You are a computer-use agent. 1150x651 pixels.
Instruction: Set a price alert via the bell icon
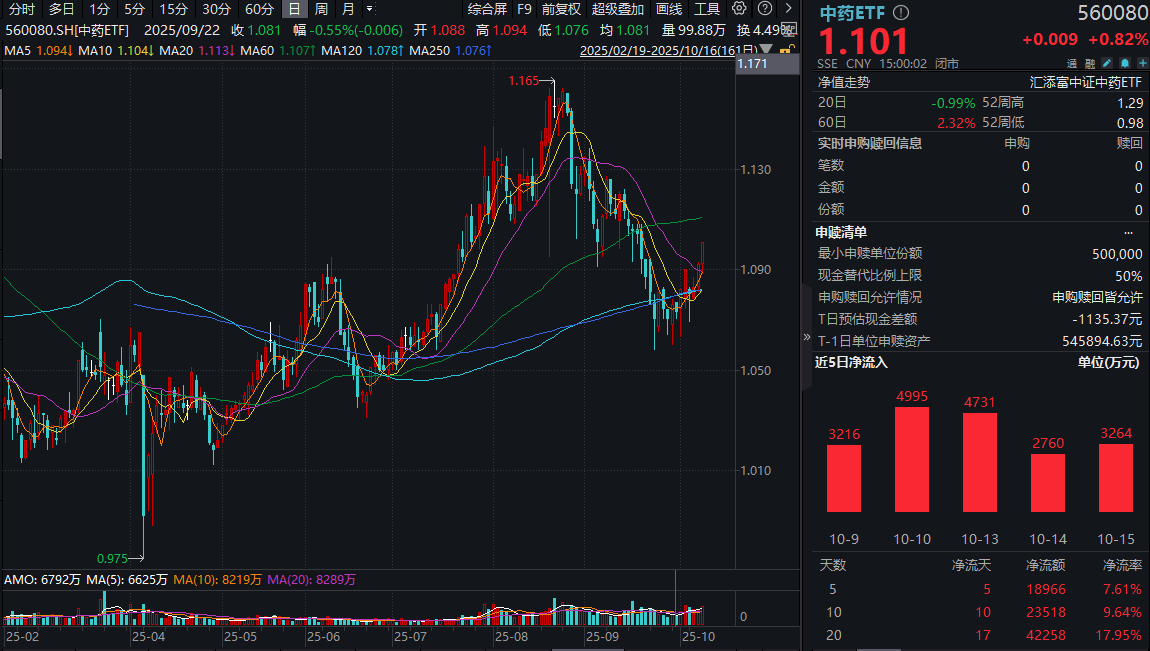click(1125, 63)
